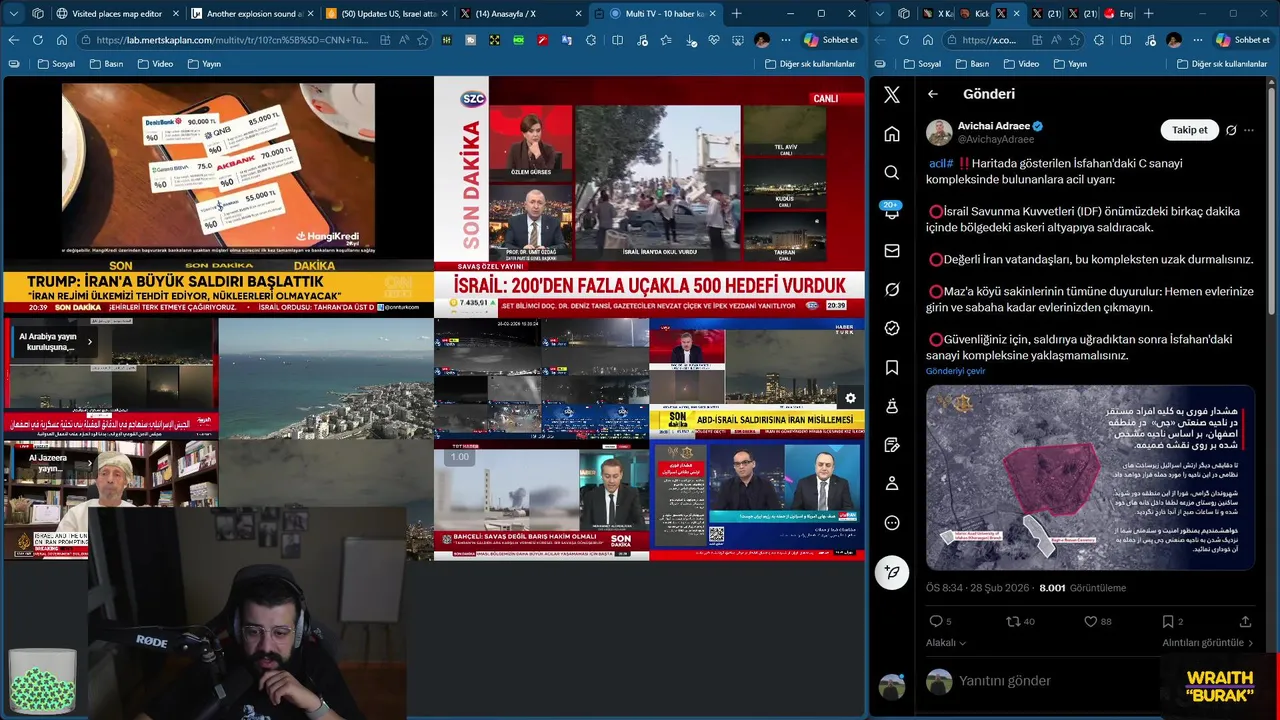Click Avichai Adraee avatar in post

click(939, 131)
